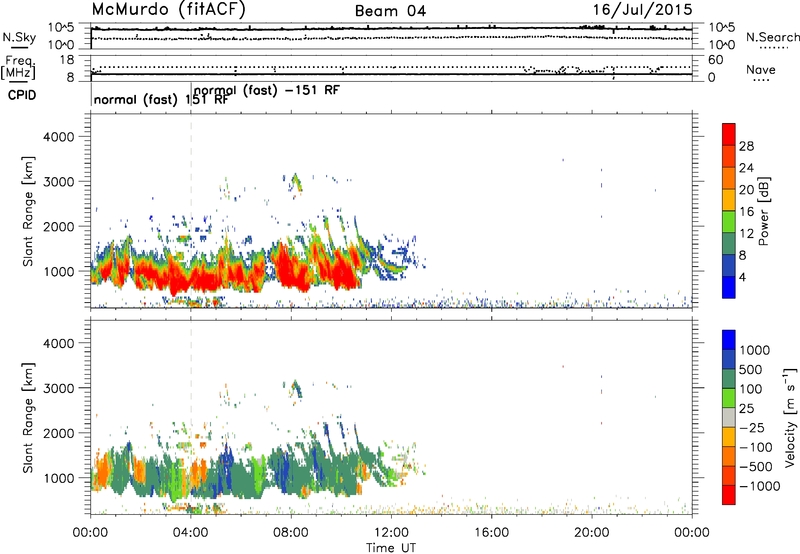Click the '12:00' time axis tick label
The width and height of the screenshot is (800, 554).
click(x=391, y=533)
